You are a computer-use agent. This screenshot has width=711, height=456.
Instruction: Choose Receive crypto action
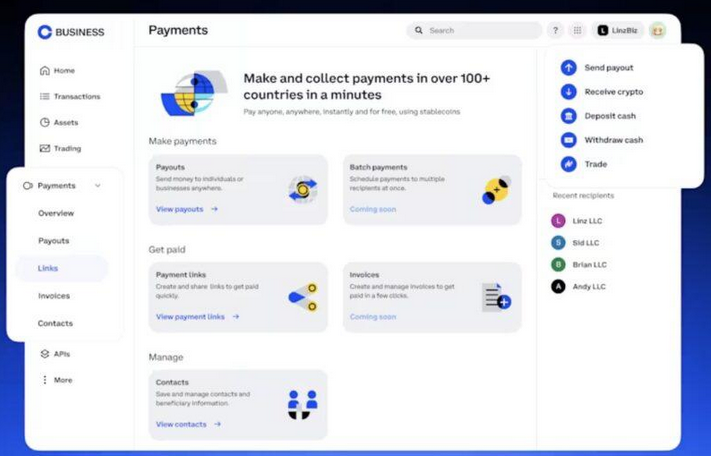tap(614, 92)
